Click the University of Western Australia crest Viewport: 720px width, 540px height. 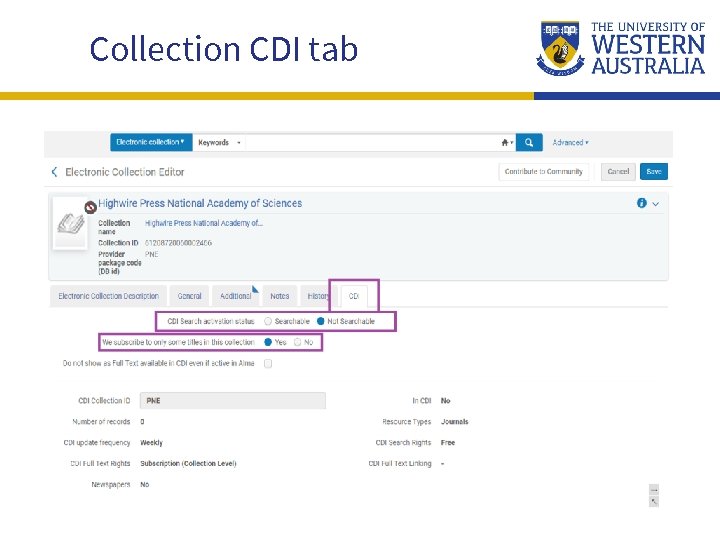click(560, 48)
